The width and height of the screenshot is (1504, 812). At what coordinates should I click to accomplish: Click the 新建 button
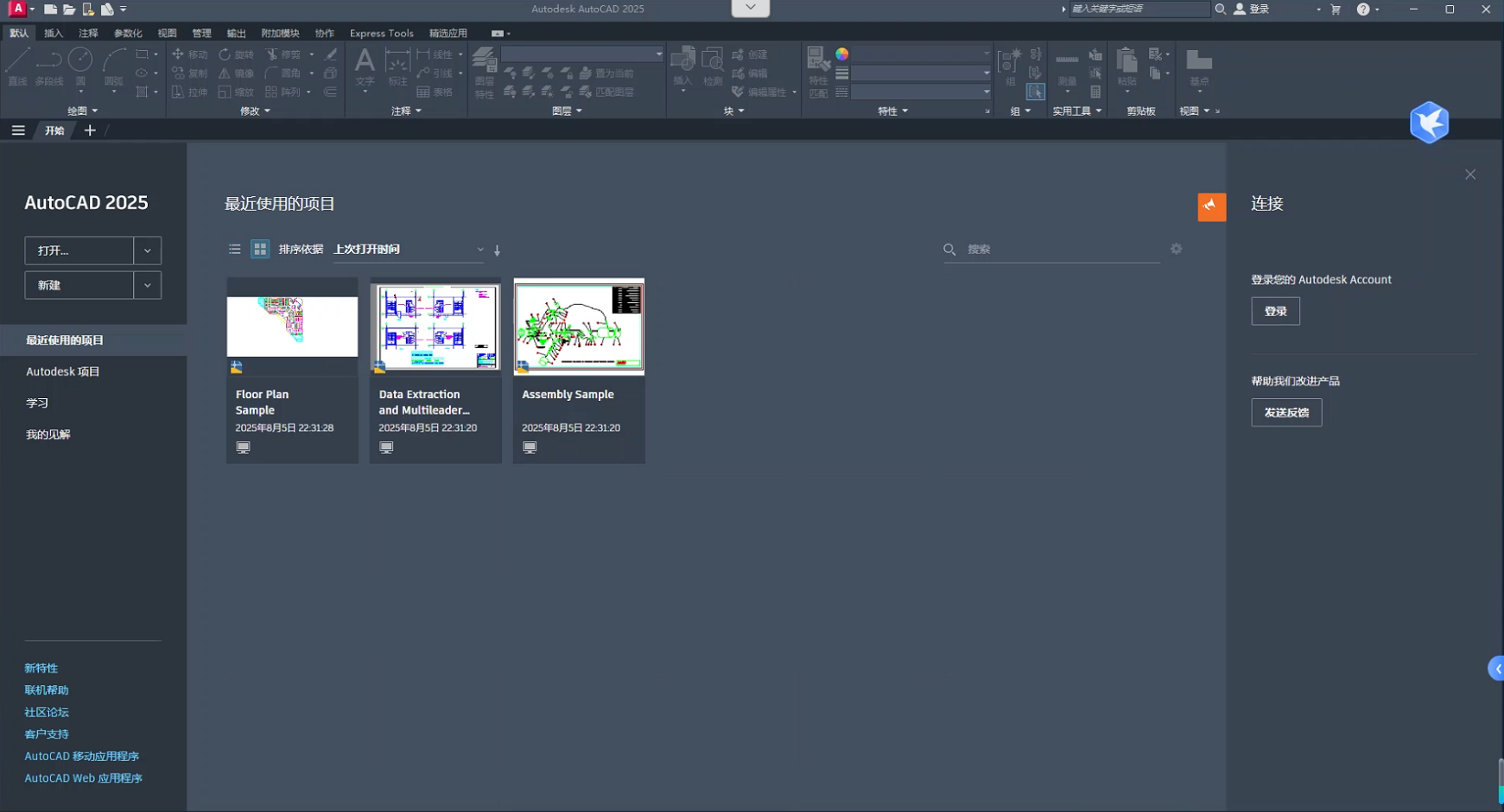79,285
